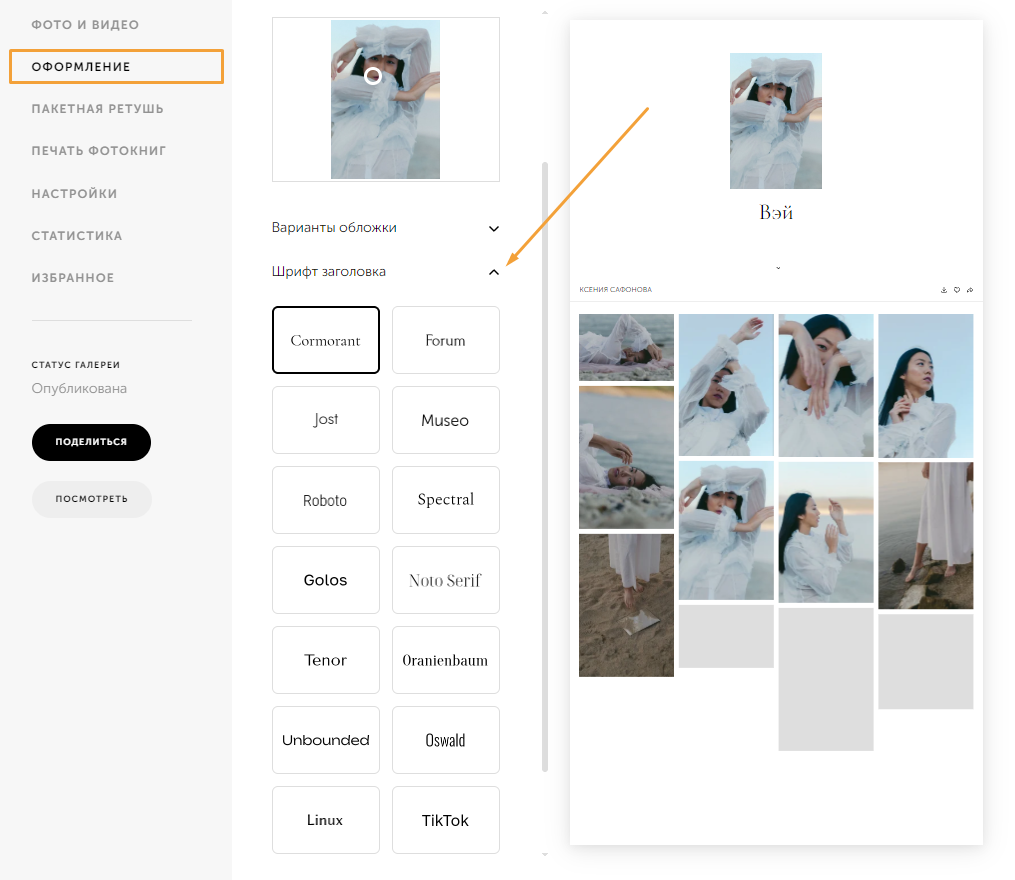The height and width of the screenshot is (880, 1015).
Task: Use the Unbounded font tile
Action: point(326,740)
